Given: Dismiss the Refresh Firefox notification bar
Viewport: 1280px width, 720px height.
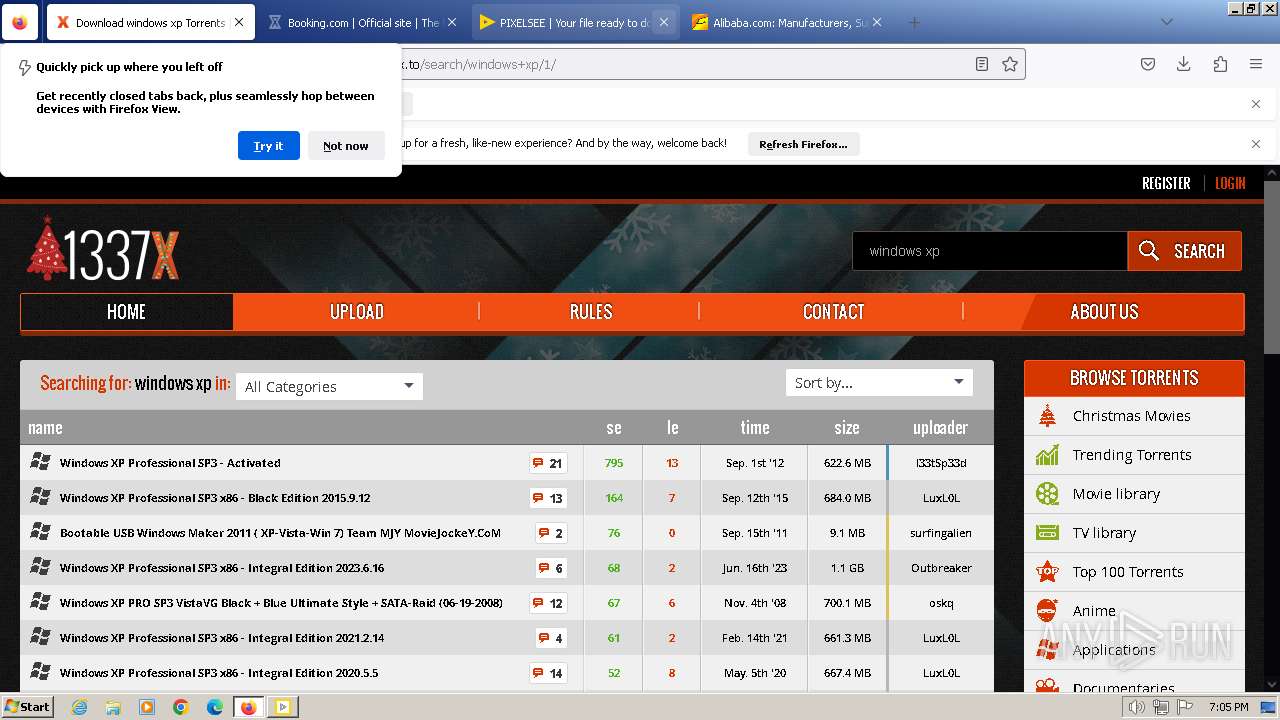Looking at the screenshot, I should (1256, 144).
